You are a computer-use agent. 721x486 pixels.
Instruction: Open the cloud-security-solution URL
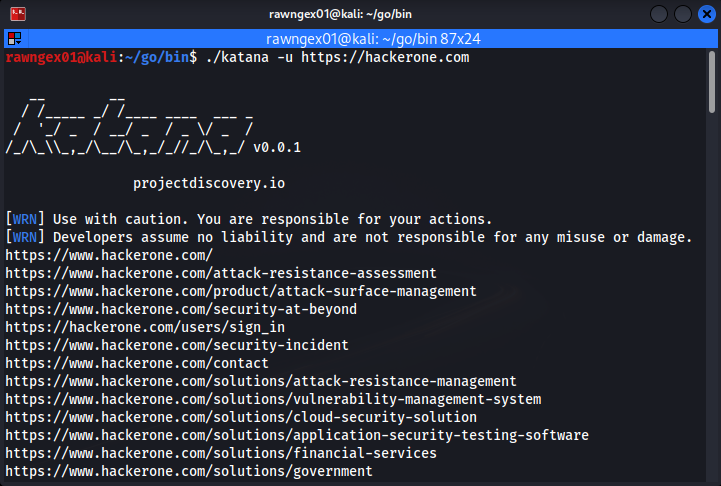pos(241,417)
